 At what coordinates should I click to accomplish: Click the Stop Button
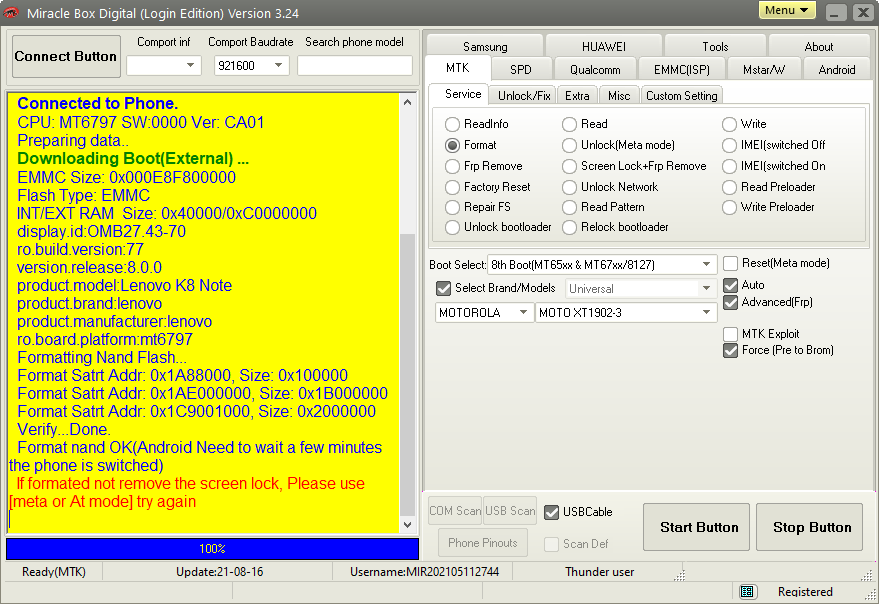(809, 527)
